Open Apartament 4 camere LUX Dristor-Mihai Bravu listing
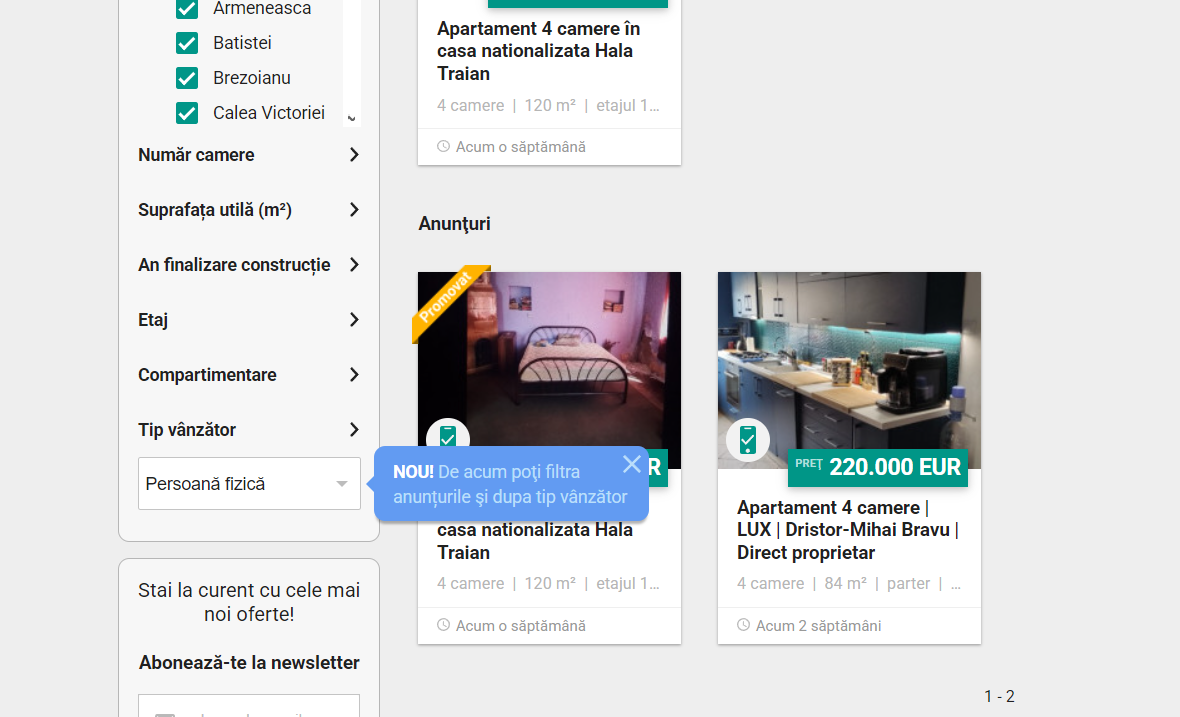The width and height of the screenshot is (1180, 717). coord(848,530)
